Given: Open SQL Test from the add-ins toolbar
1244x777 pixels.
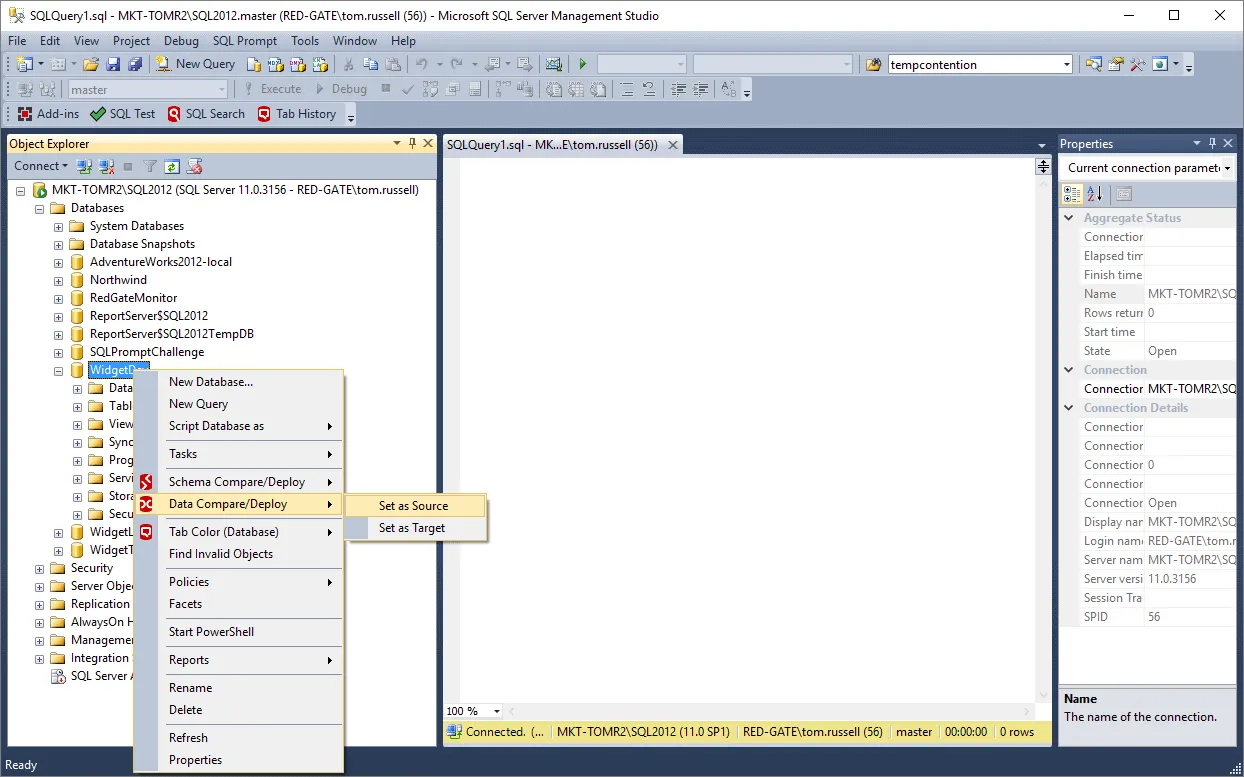Looking at the screenshot, I should point(121,113).
